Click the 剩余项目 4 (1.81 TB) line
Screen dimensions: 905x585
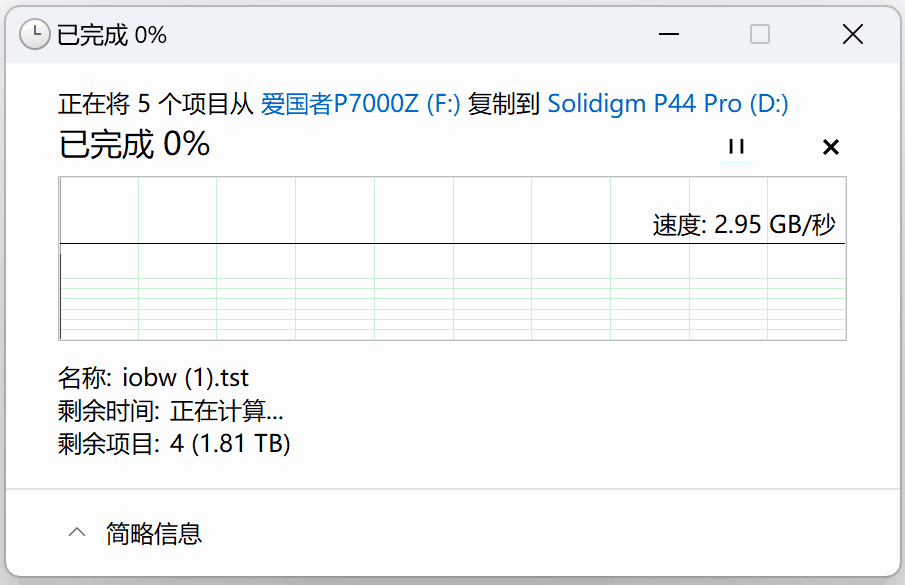(x=174, y=442)
